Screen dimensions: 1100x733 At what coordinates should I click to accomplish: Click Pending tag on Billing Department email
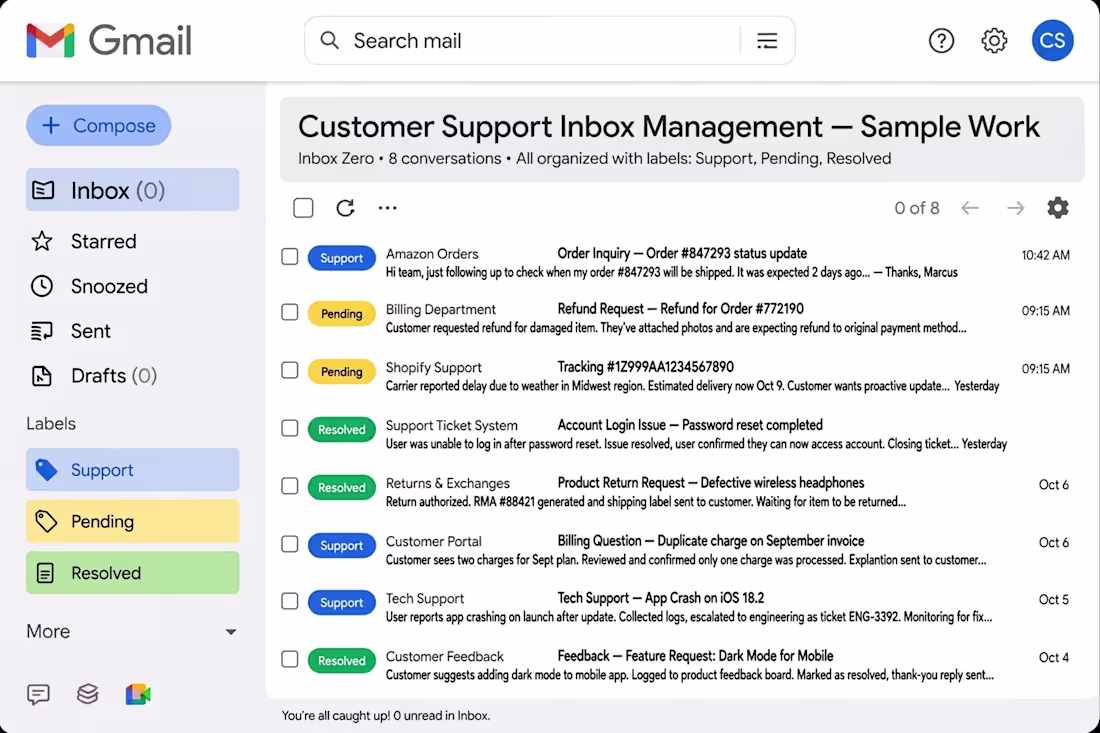[x=342, y=314]
